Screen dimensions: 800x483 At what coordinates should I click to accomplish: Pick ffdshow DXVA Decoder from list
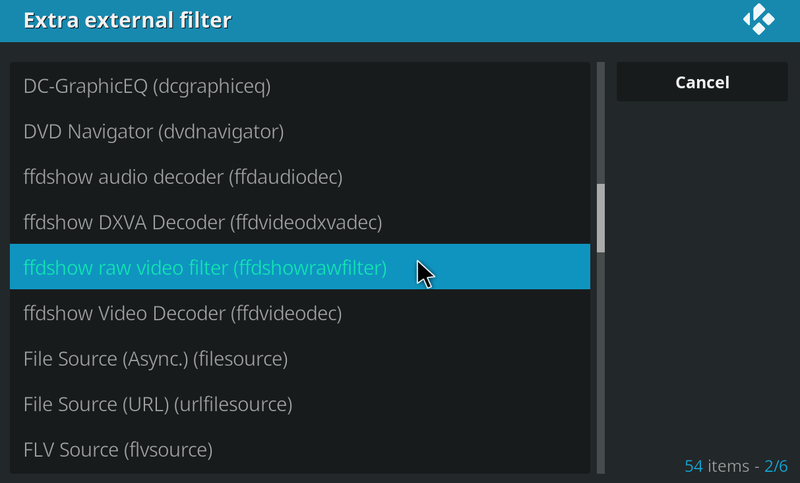(202, 222)
